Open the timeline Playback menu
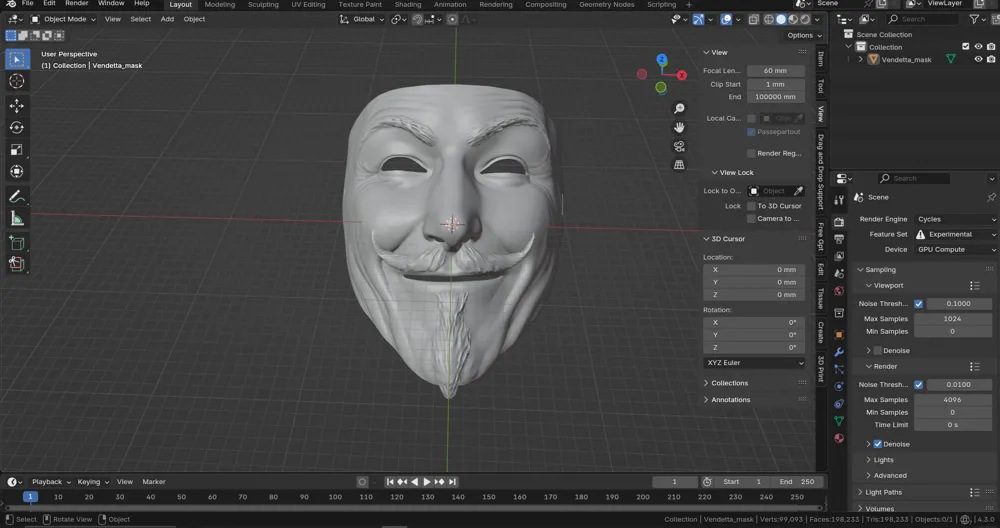 pyautogui.click(x=50, y=482)
